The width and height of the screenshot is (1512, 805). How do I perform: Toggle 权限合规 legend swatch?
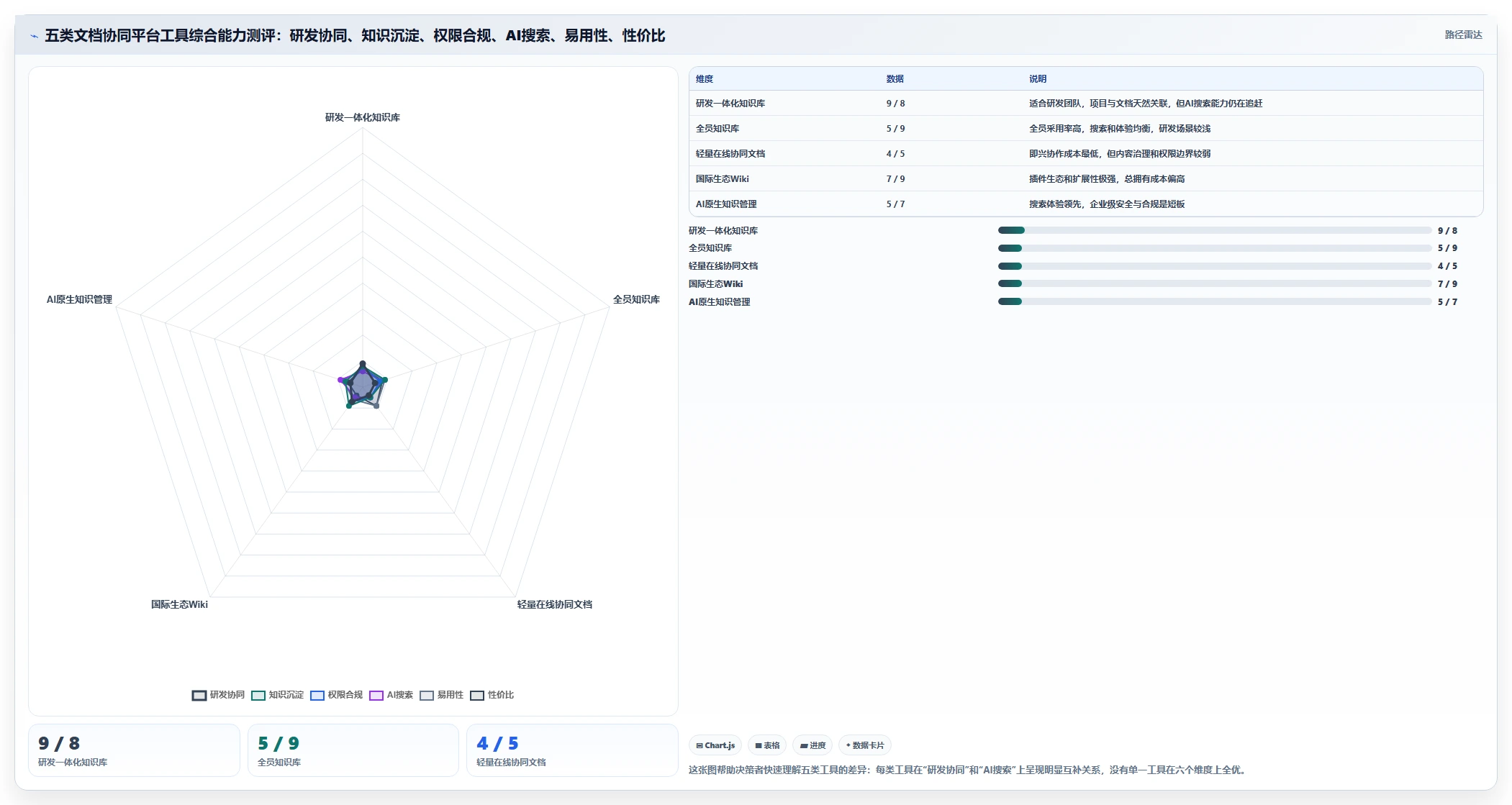[x=317, y=695]
